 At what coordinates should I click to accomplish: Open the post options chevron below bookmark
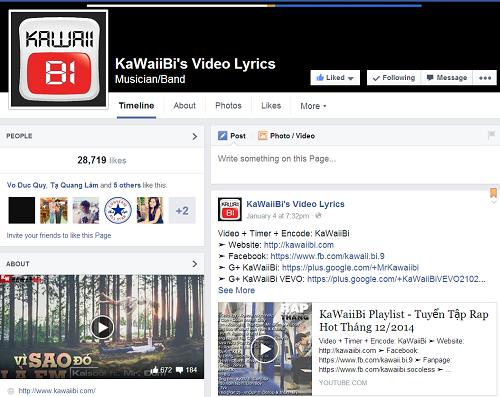494,202
